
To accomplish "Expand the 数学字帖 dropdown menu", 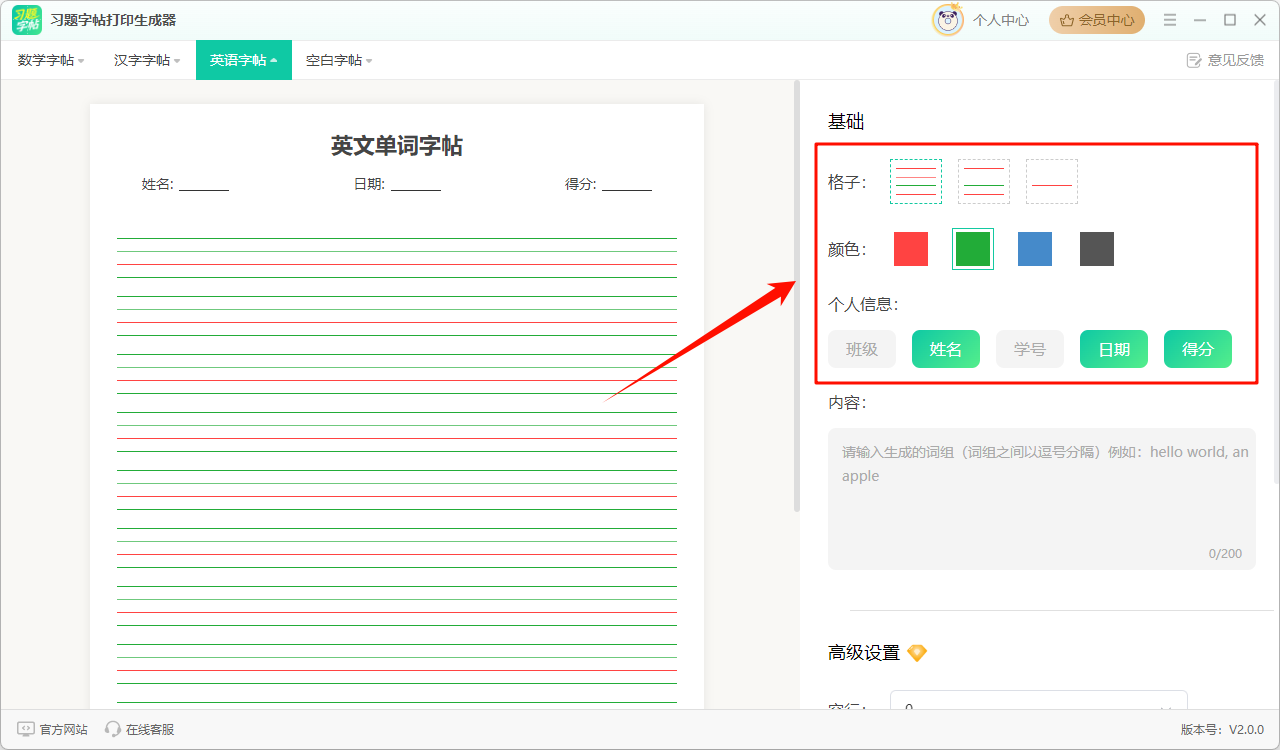I will (50, 60).
